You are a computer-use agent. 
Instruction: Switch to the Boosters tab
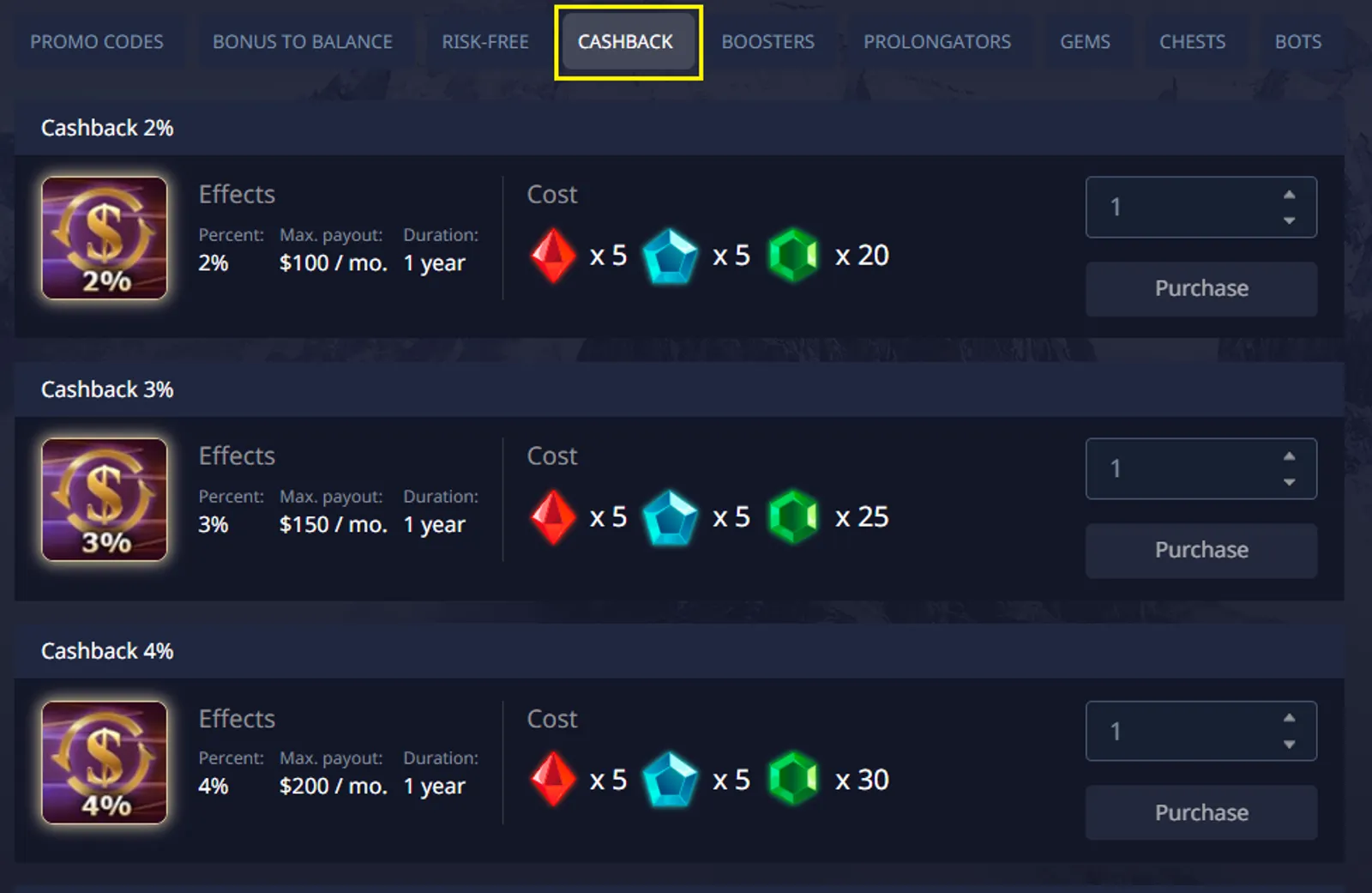click(x=767, y=42)
